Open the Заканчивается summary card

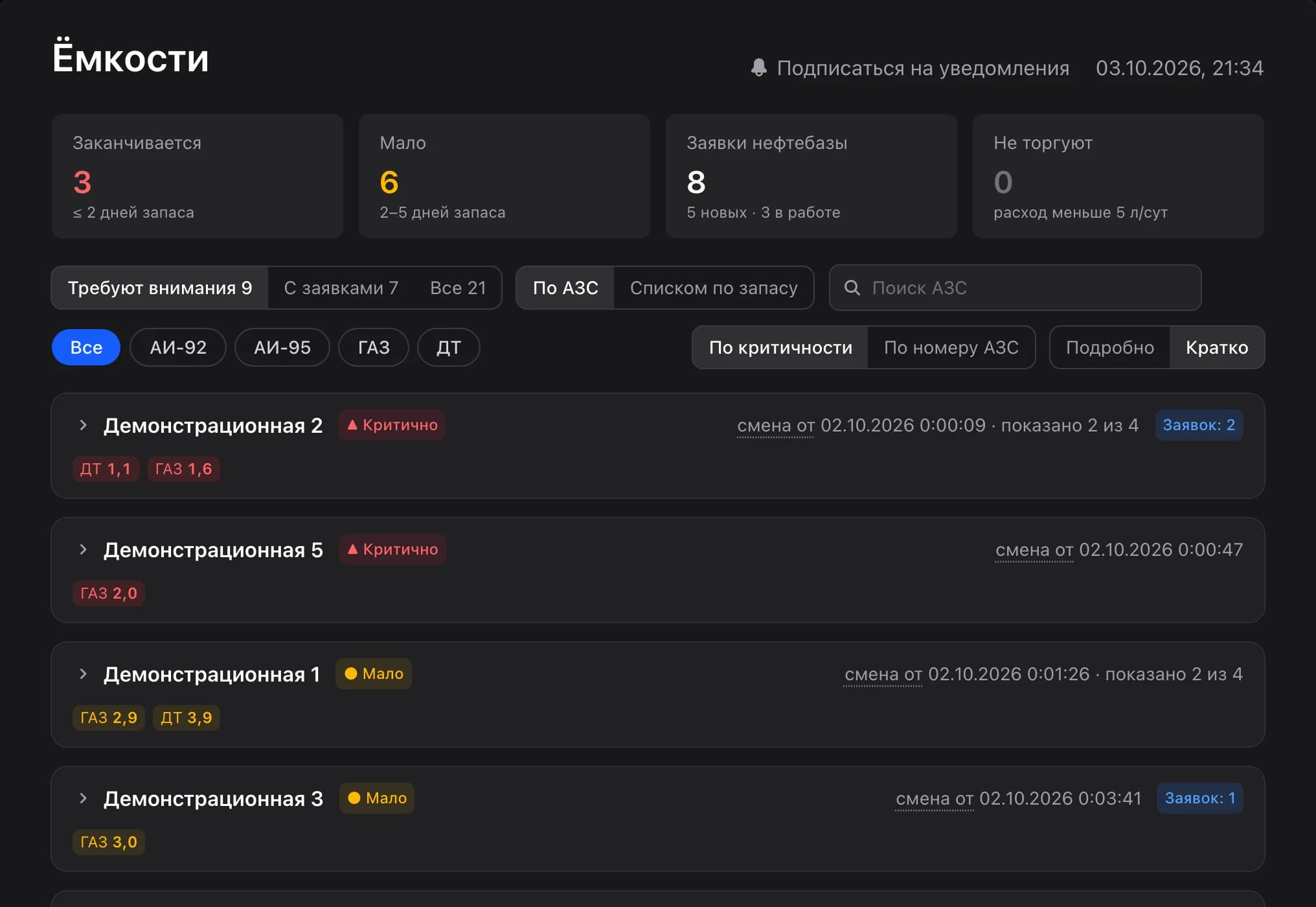point(198,176)
